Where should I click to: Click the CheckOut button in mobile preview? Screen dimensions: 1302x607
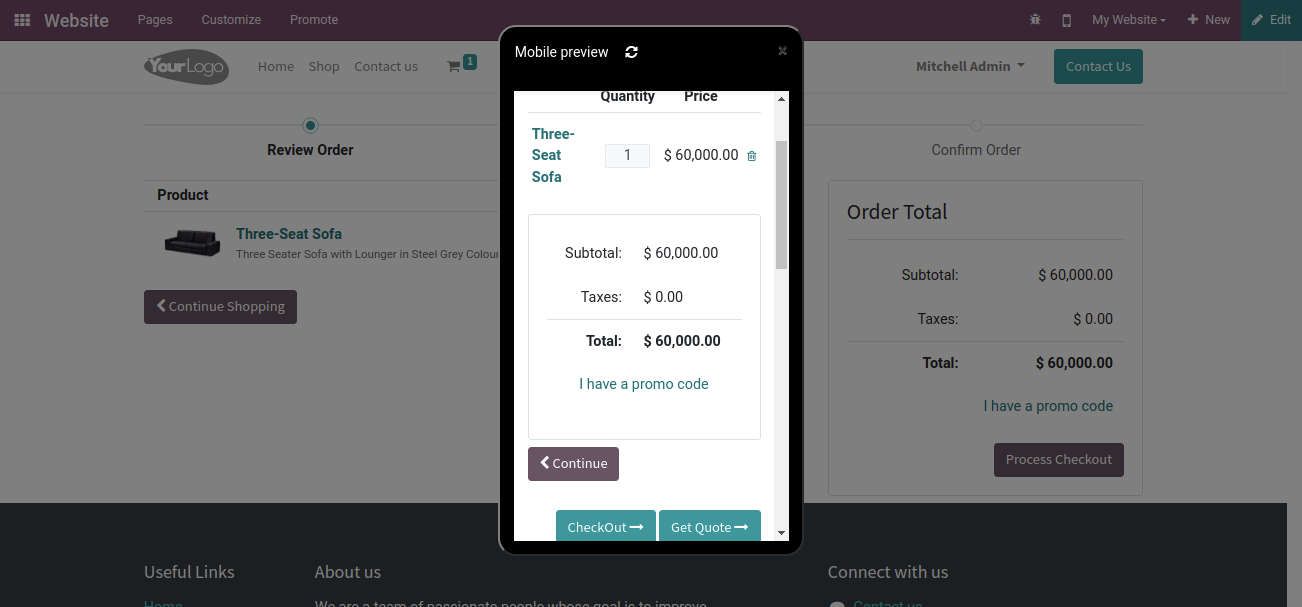point(605,526)
